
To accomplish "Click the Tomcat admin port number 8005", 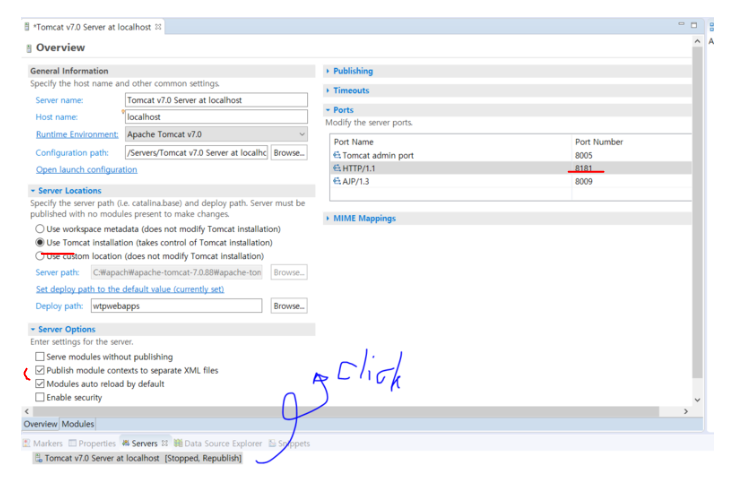I will click(x=584, y=155).
